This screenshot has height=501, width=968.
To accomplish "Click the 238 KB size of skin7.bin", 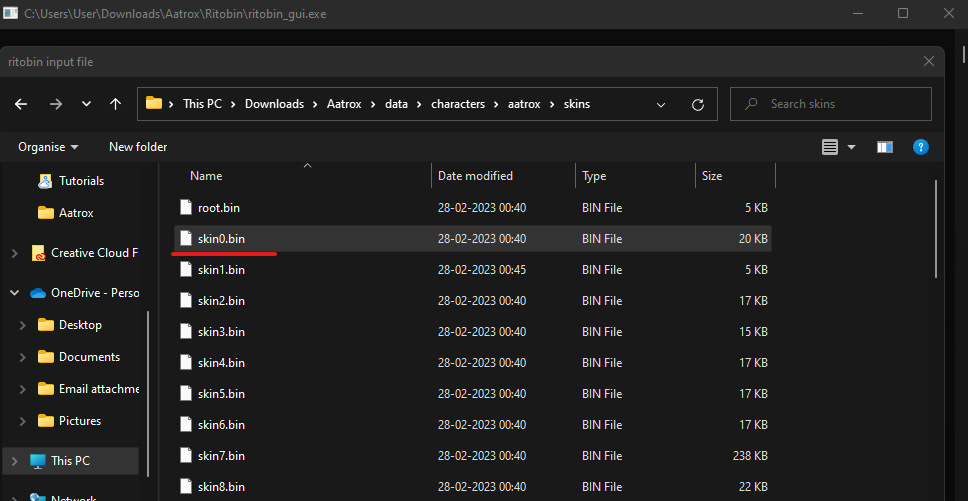I will click(x=749, y=456).
